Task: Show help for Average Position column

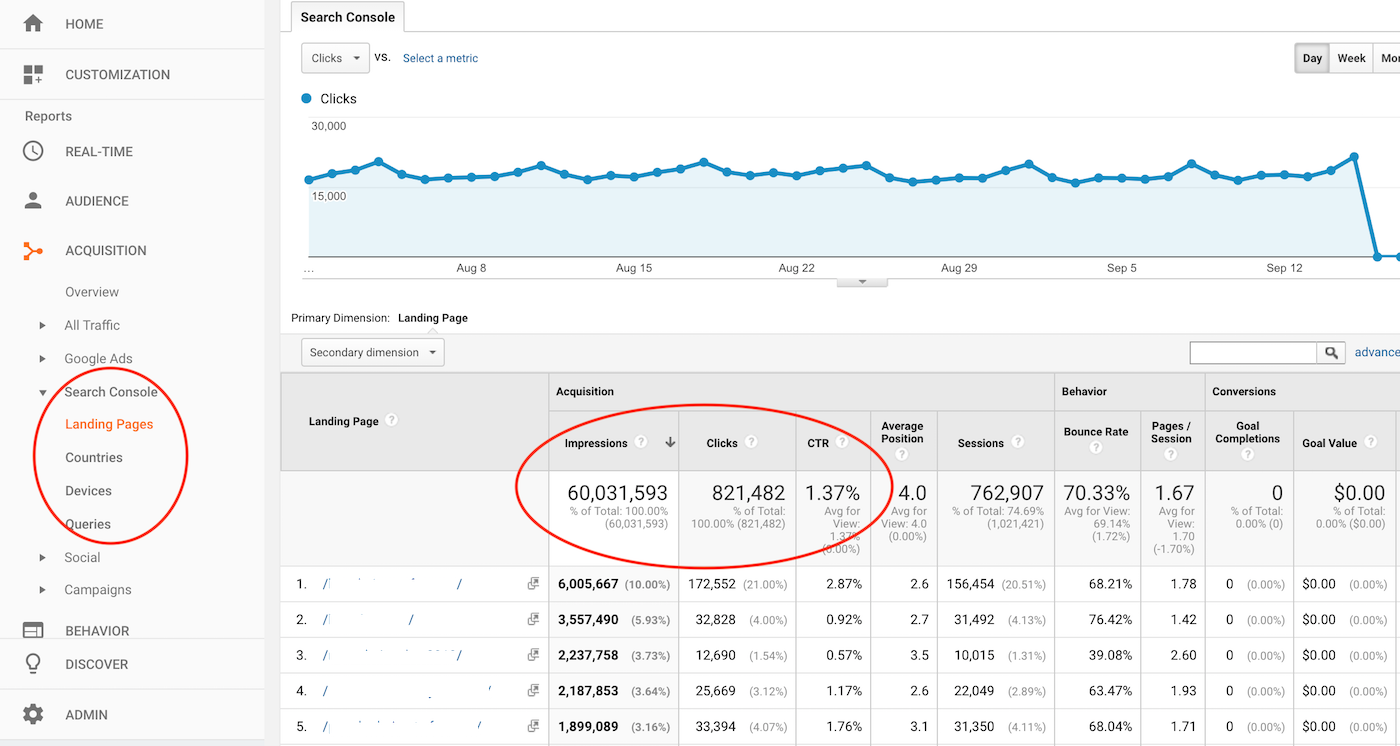Action: (x=902, y=454)
